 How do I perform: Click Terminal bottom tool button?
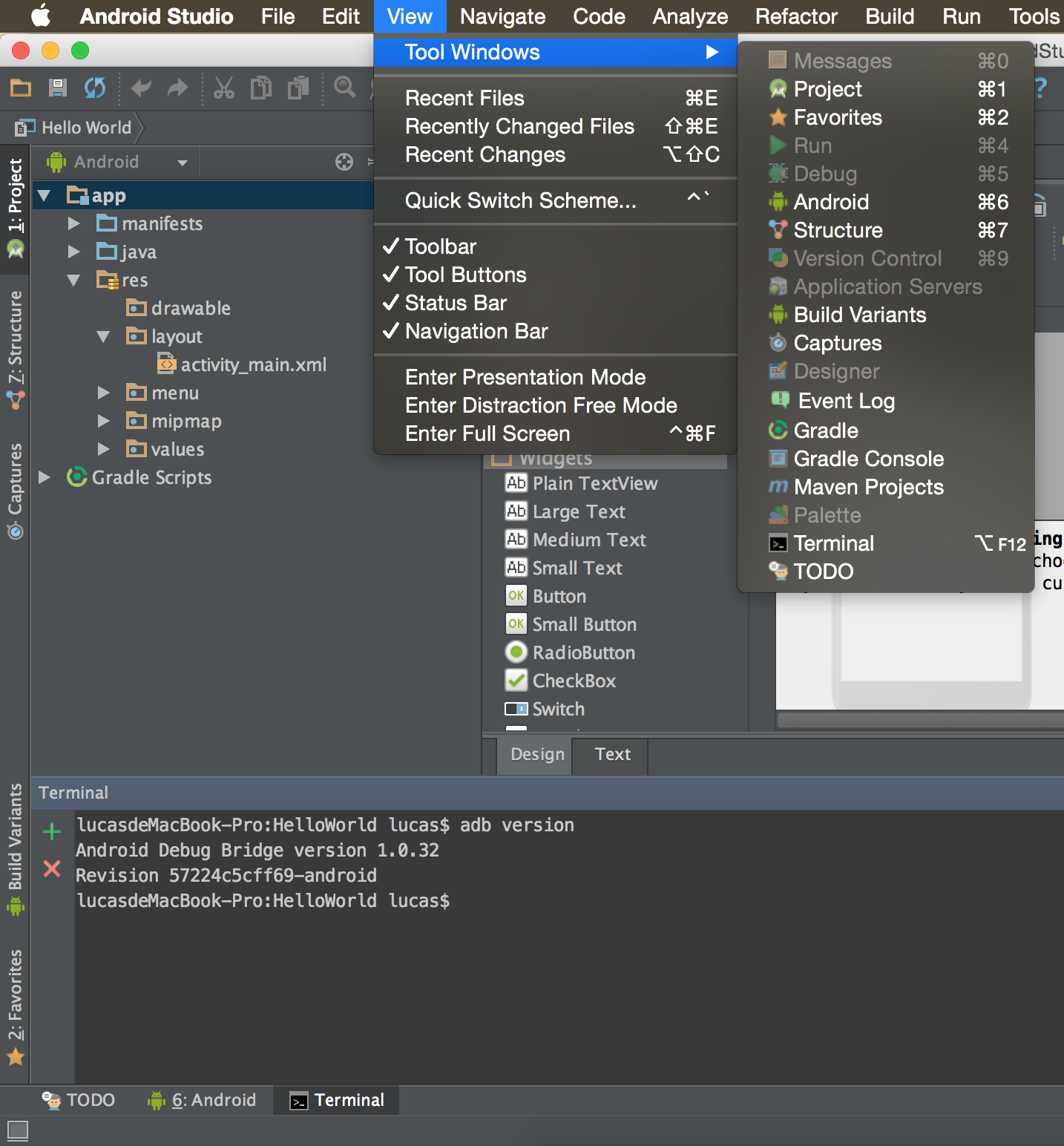pyautogui.click(x=337, y=1100)
